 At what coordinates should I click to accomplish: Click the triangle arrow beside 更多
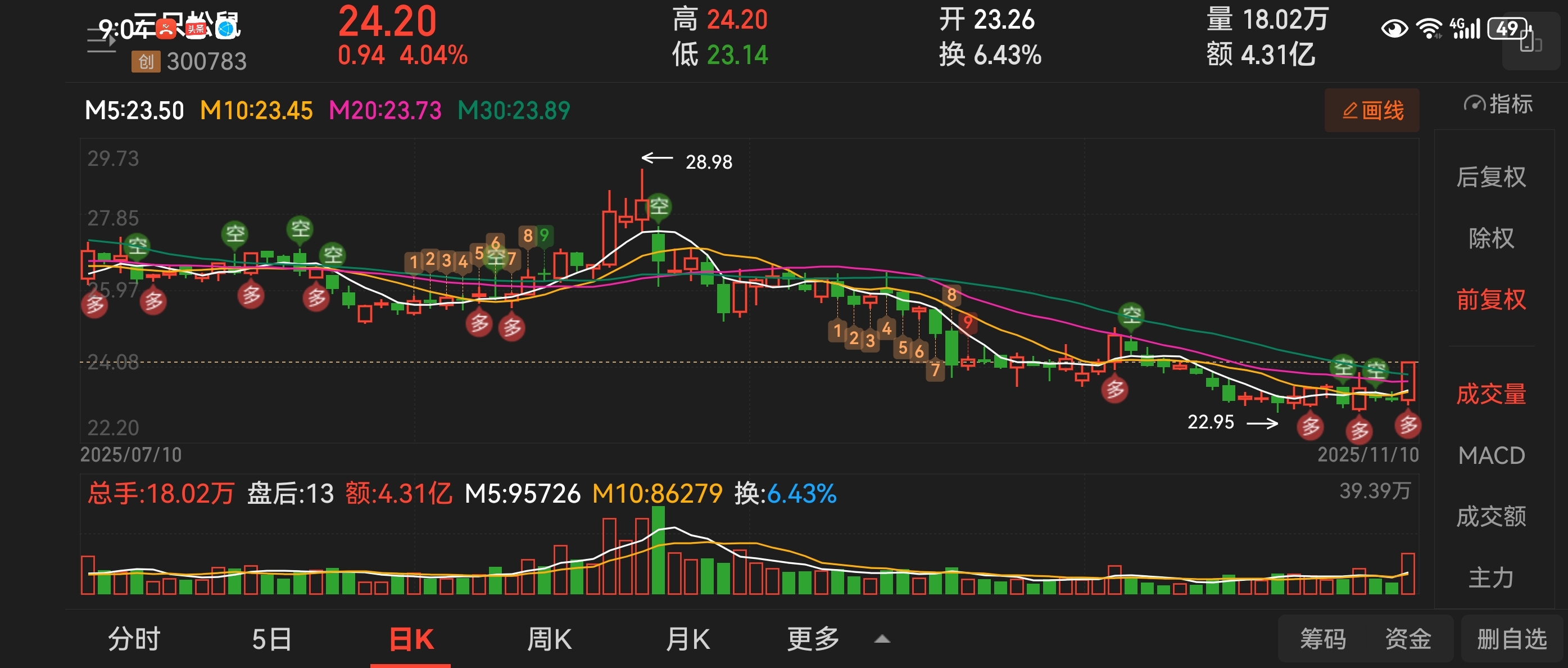pos(882,639)
